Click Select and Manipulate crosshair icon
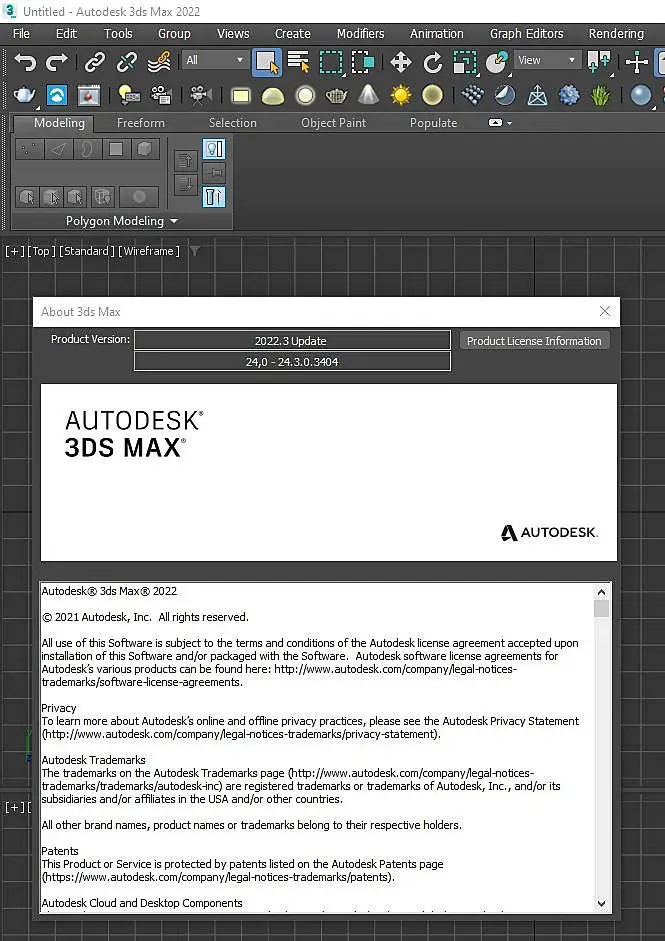This screenshot has width=665, height=941. click(636, 62)
